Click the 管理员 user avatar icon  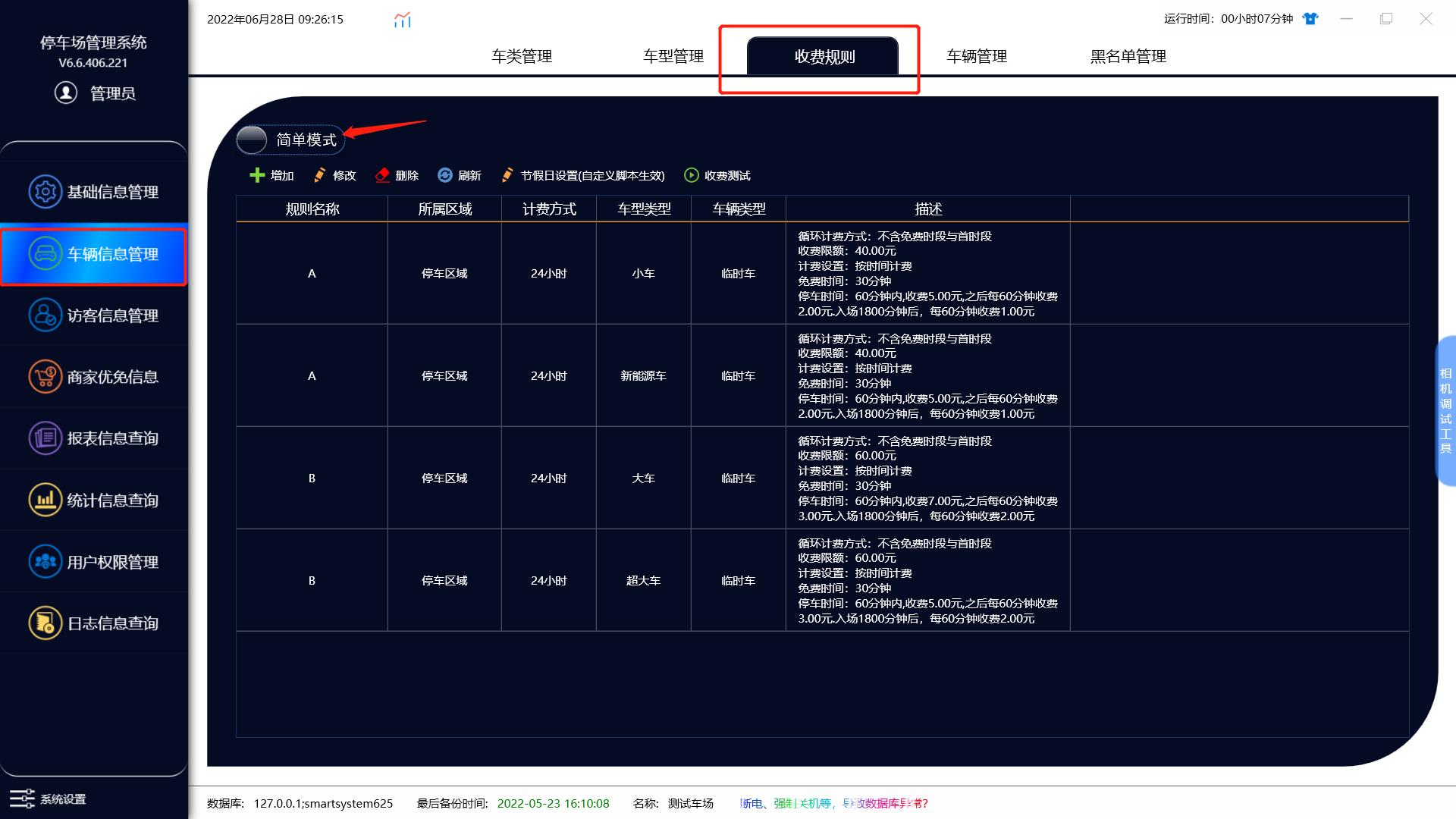point(66,93)
